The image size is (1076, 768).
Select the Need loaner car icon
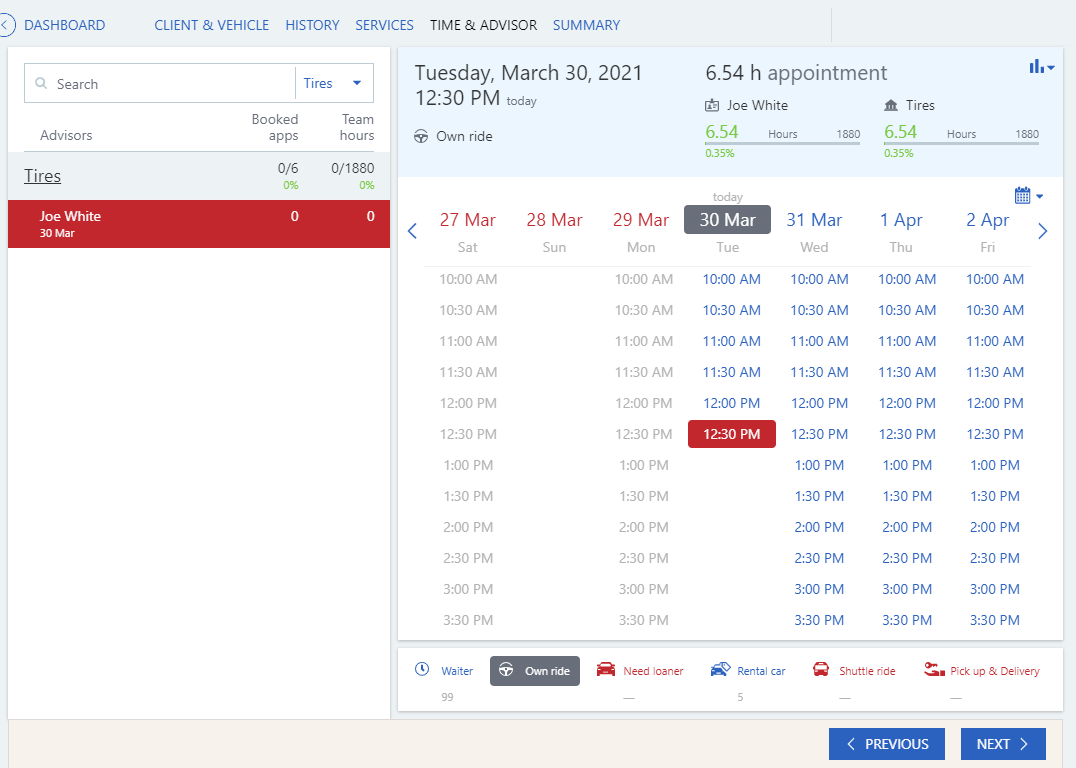(x=606, y=670)
